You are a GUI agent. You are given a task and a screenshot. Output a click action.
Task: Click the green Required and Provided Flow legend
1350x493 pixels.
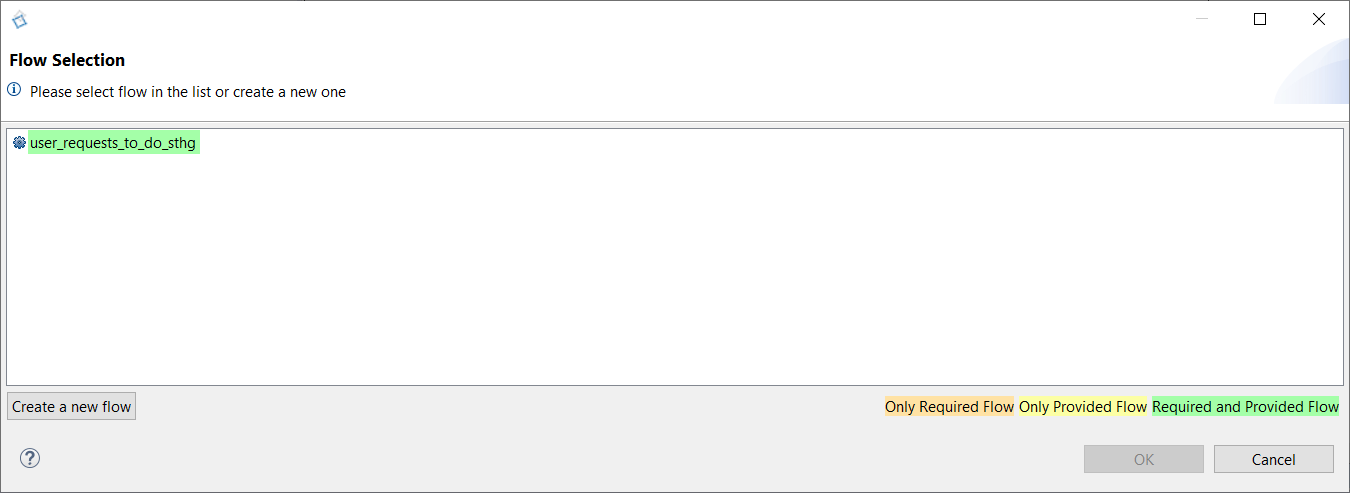(x=1245, y=407)
